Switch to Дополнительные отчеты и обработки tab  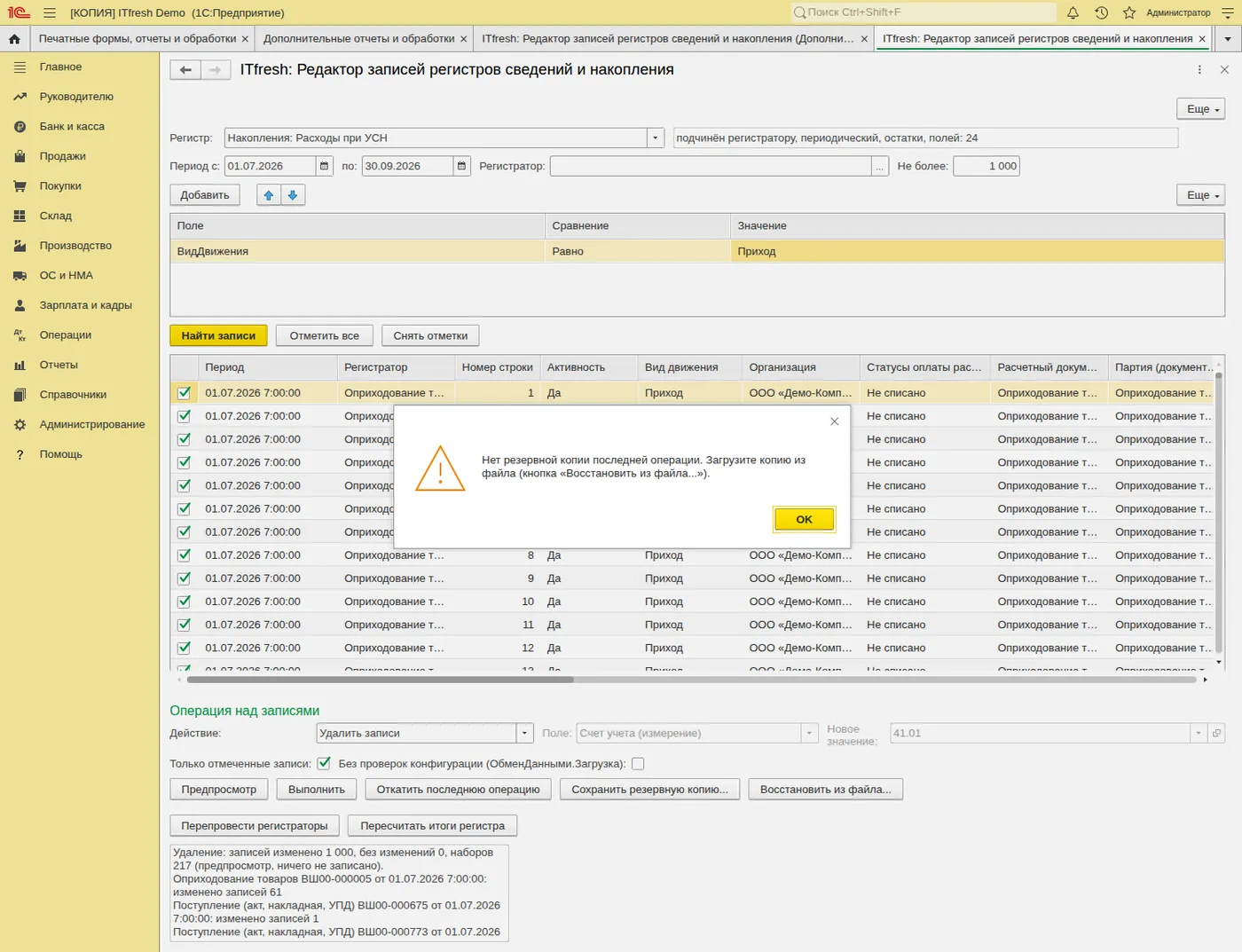coord(359,39)
